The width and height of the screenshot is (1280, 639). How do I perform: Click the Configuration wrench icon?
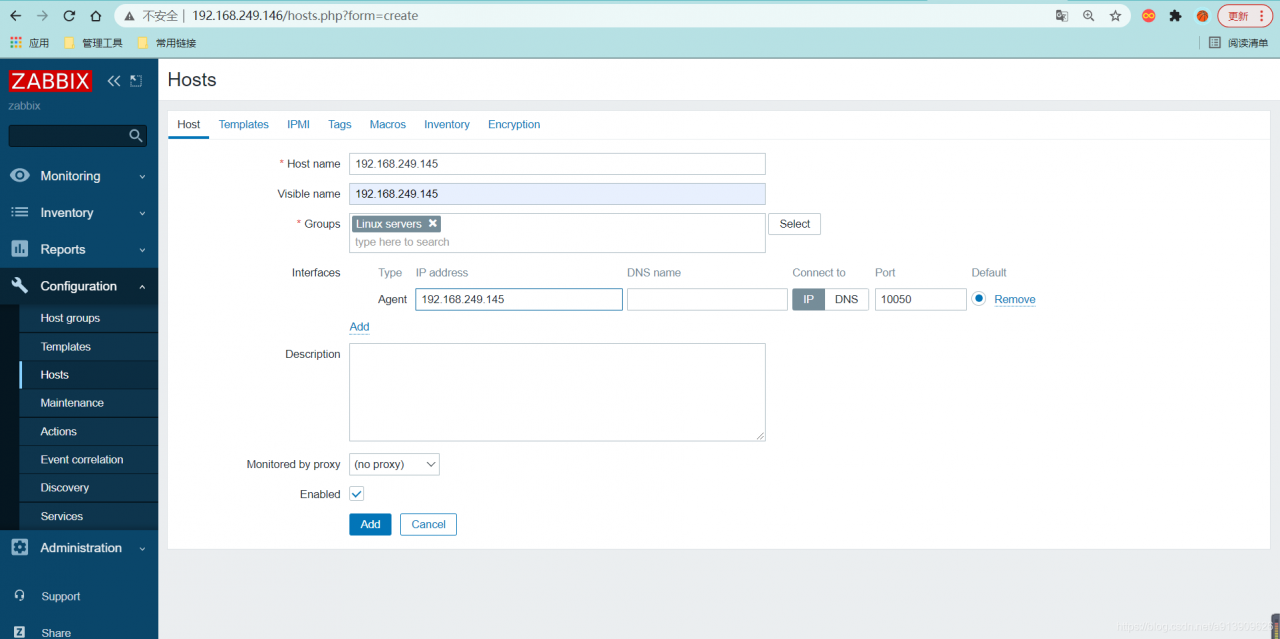19,286
